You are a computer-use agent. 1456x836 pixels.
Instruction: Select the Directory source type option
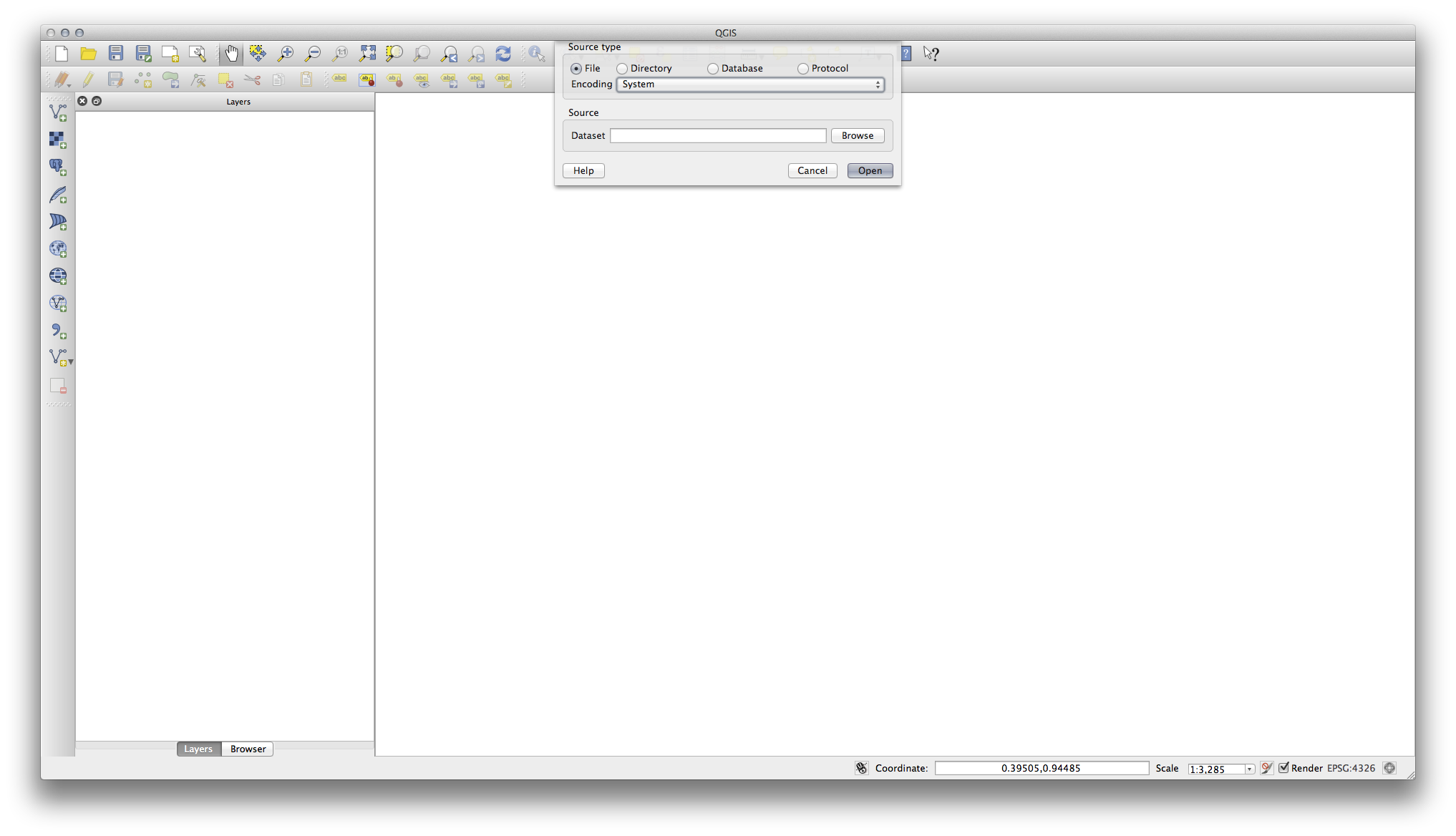(x=622, y=68)
